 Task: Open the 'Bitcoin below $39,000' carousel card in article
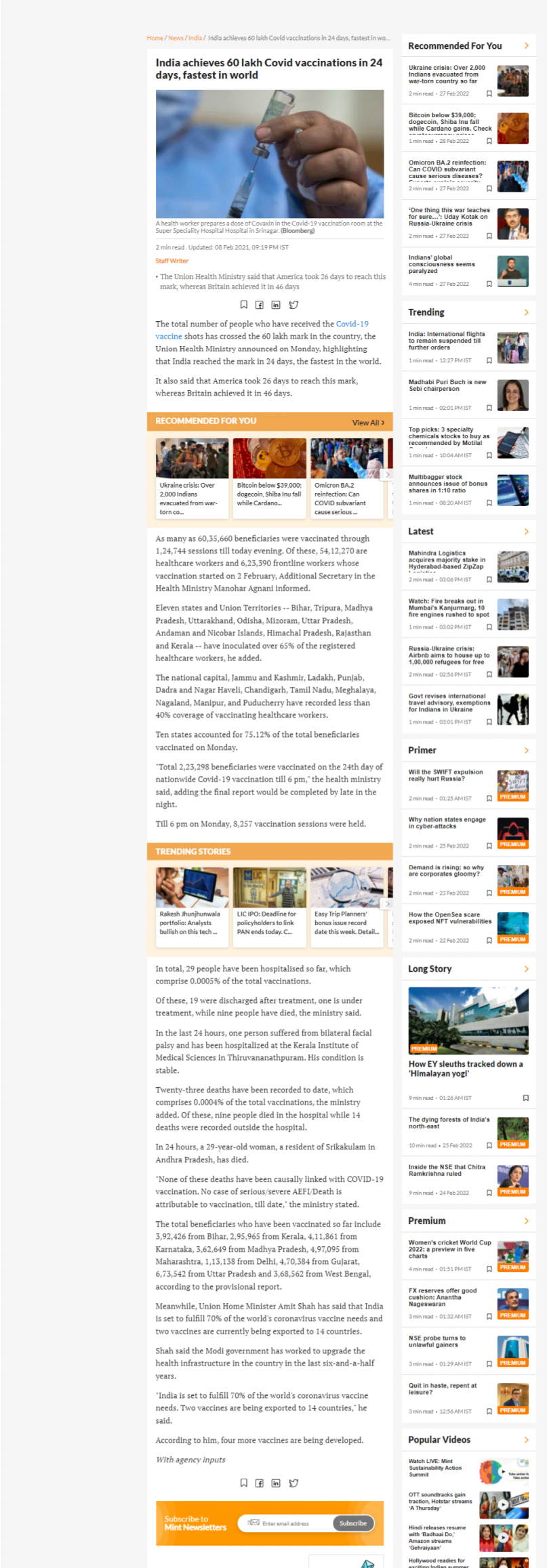click(x=270, y=478)
